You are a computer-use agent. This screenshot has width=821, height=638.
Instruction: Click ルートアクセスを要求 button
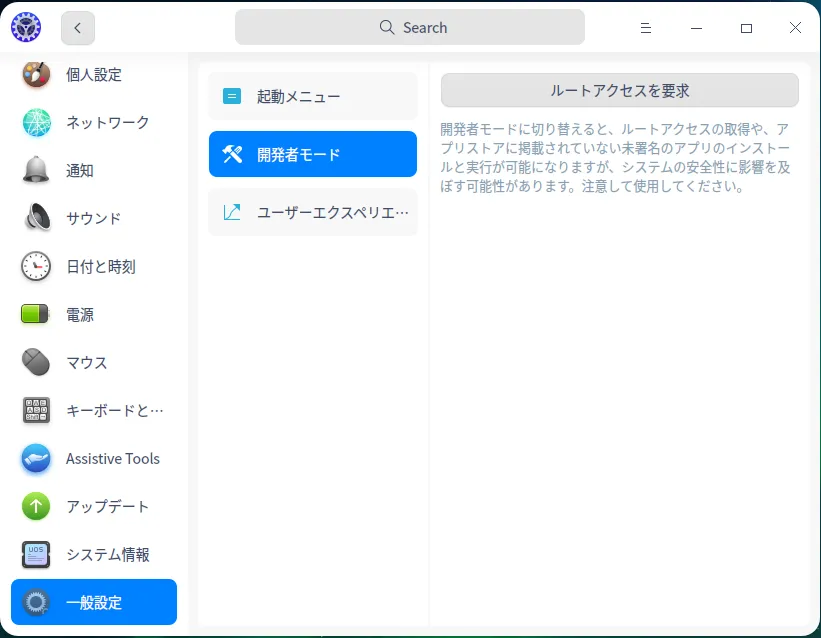tap(620, 90)
